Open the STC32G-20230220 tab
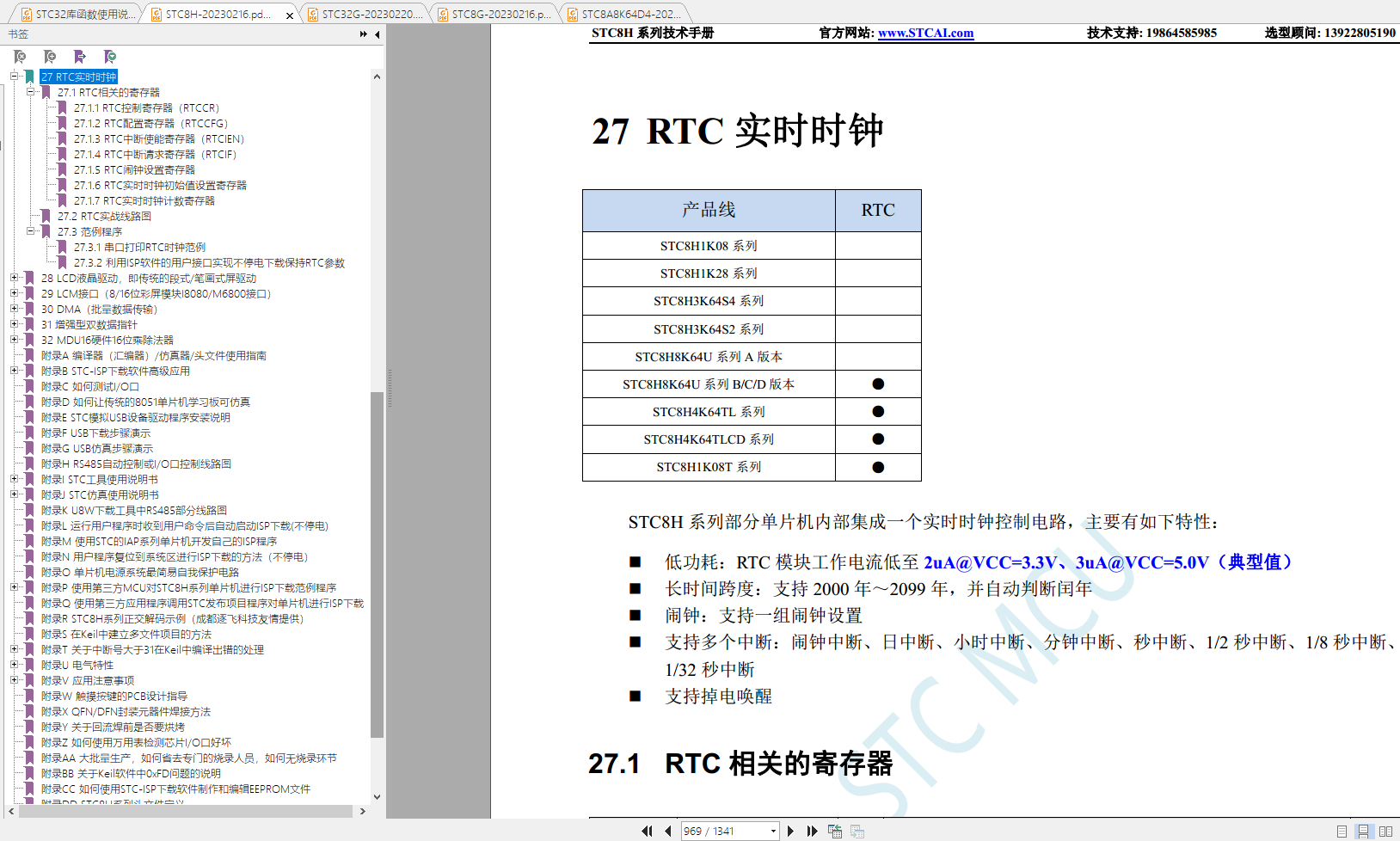Screen dimensions: 1400x841 [x=365, y=14]
